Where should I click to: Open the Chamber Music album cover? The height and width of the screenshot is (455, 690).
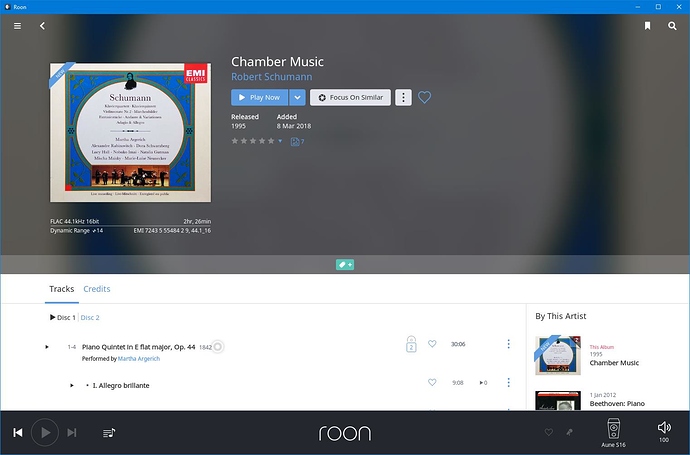pos(130,132)
